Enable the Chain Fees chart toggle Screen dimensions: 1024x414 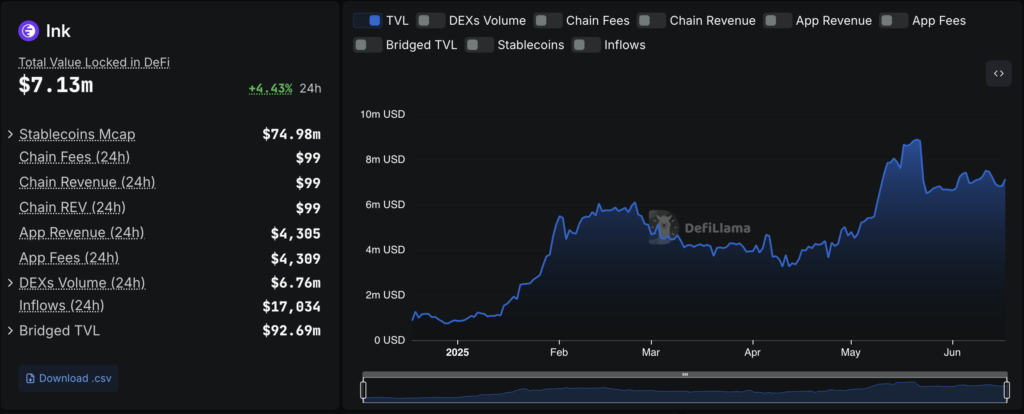coord(548,20)
